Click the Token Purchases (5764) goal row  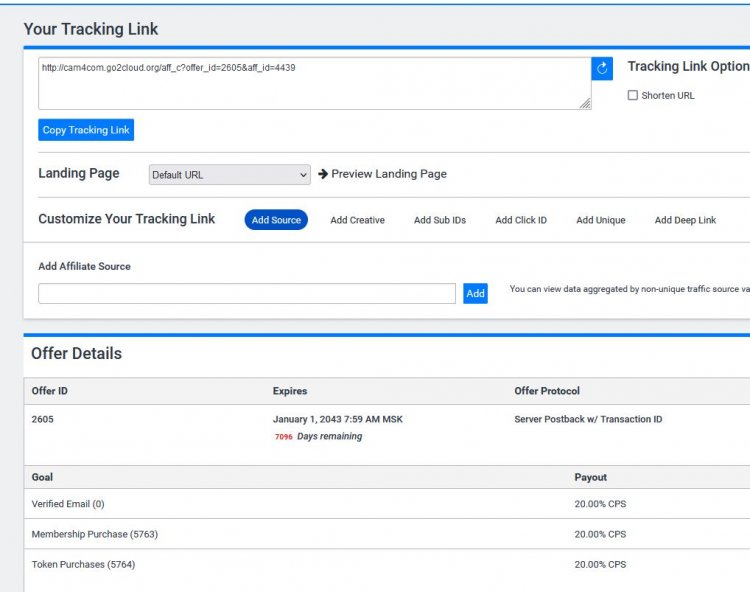click(387, 564)
